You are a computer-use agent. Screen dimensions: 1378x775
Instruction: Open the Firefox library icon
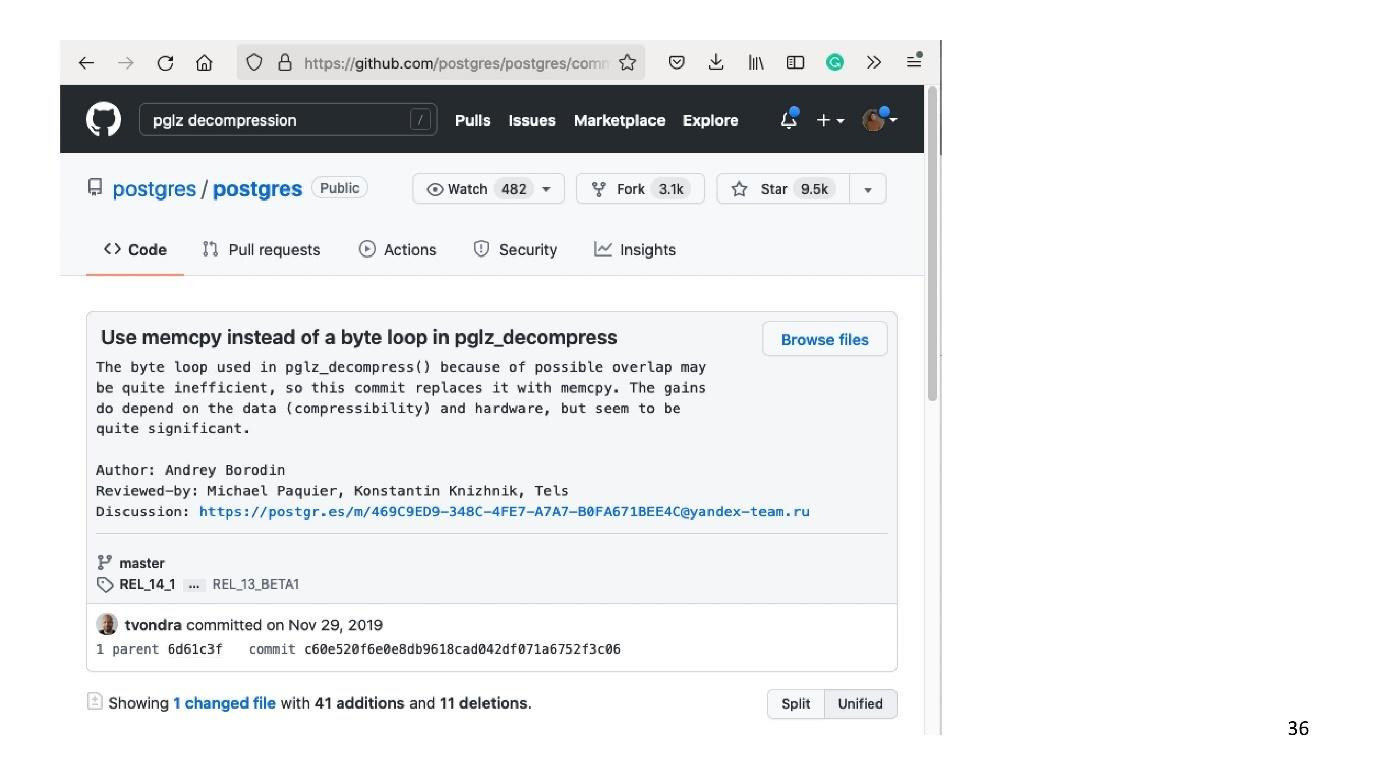[x=755, y=62]
